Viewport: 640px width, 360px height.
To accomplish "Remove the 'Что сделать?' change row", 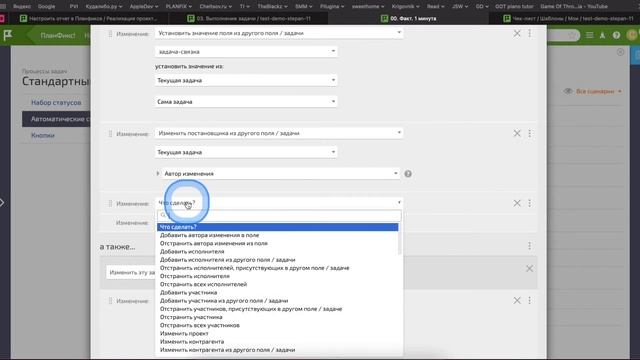I will coord(517,203).
